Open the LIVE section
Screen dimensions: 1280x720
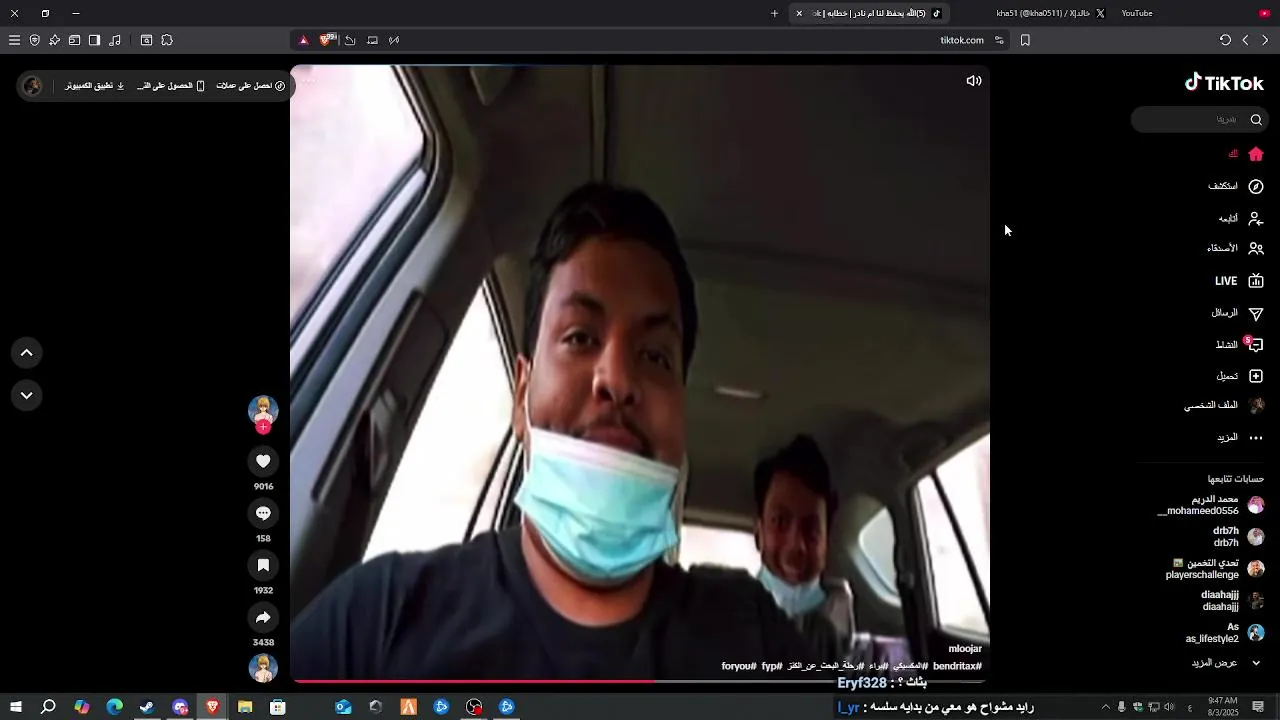(1239, 281)
